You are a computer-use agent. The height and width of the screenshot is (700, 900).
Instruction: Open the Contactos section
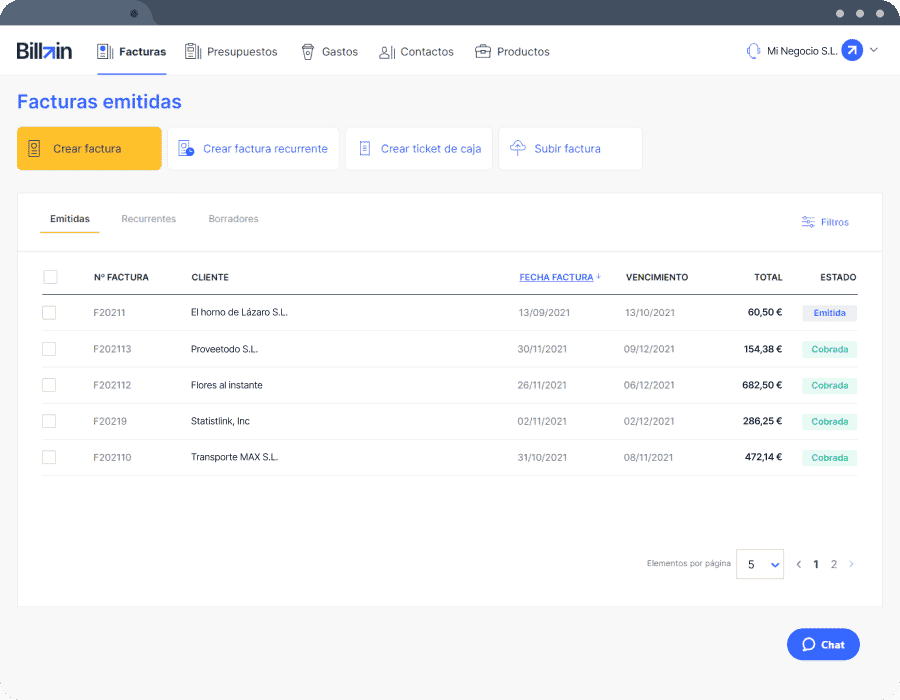(416, 52)
